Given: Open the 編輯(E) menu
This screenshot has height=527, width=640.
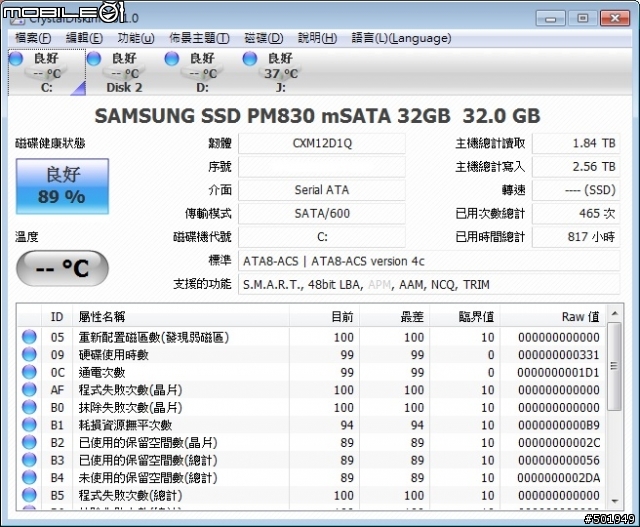Looking at the screenshot, I should [x=84, y=38].
